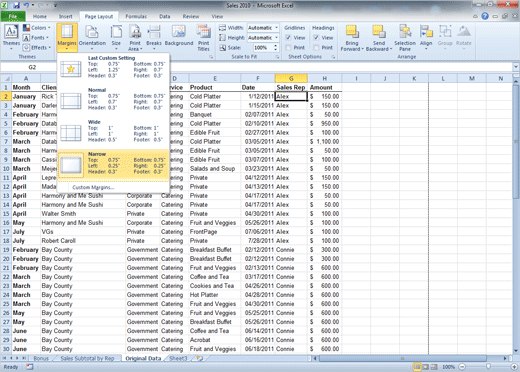Viewport: 520px width, 372px height.
Task: Click the Print Titles button
Action: (x=203, y=37)
